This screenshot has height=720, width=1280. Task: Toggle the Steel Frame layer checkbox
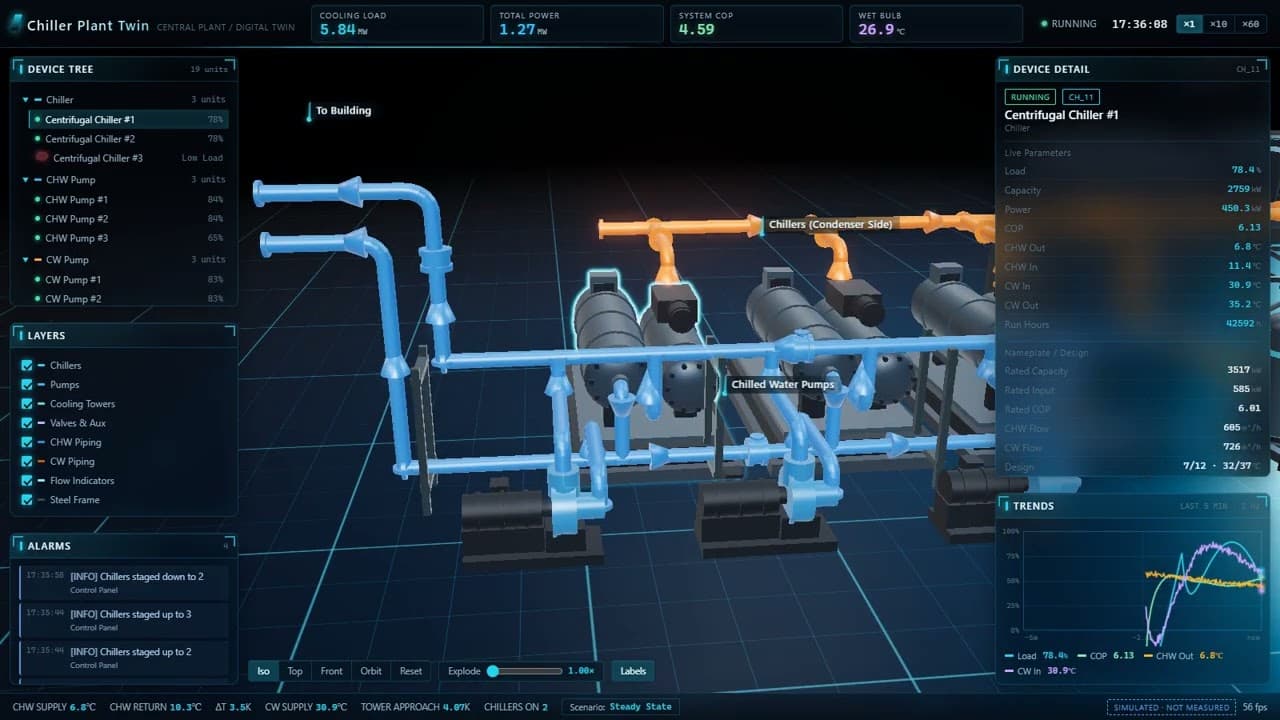click(27, 500)
